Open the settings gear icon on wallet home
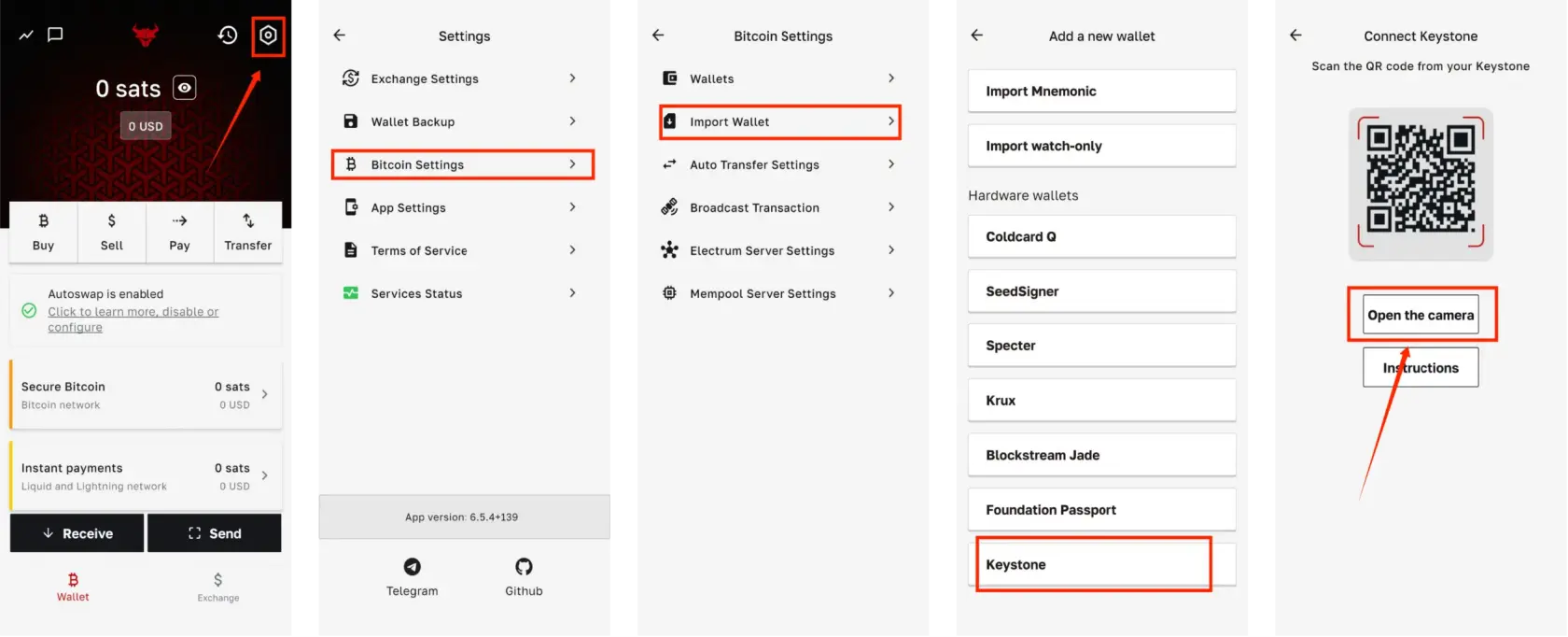Image resolution: width=1568 pixels, height=637 pixels. coord(268,35)
